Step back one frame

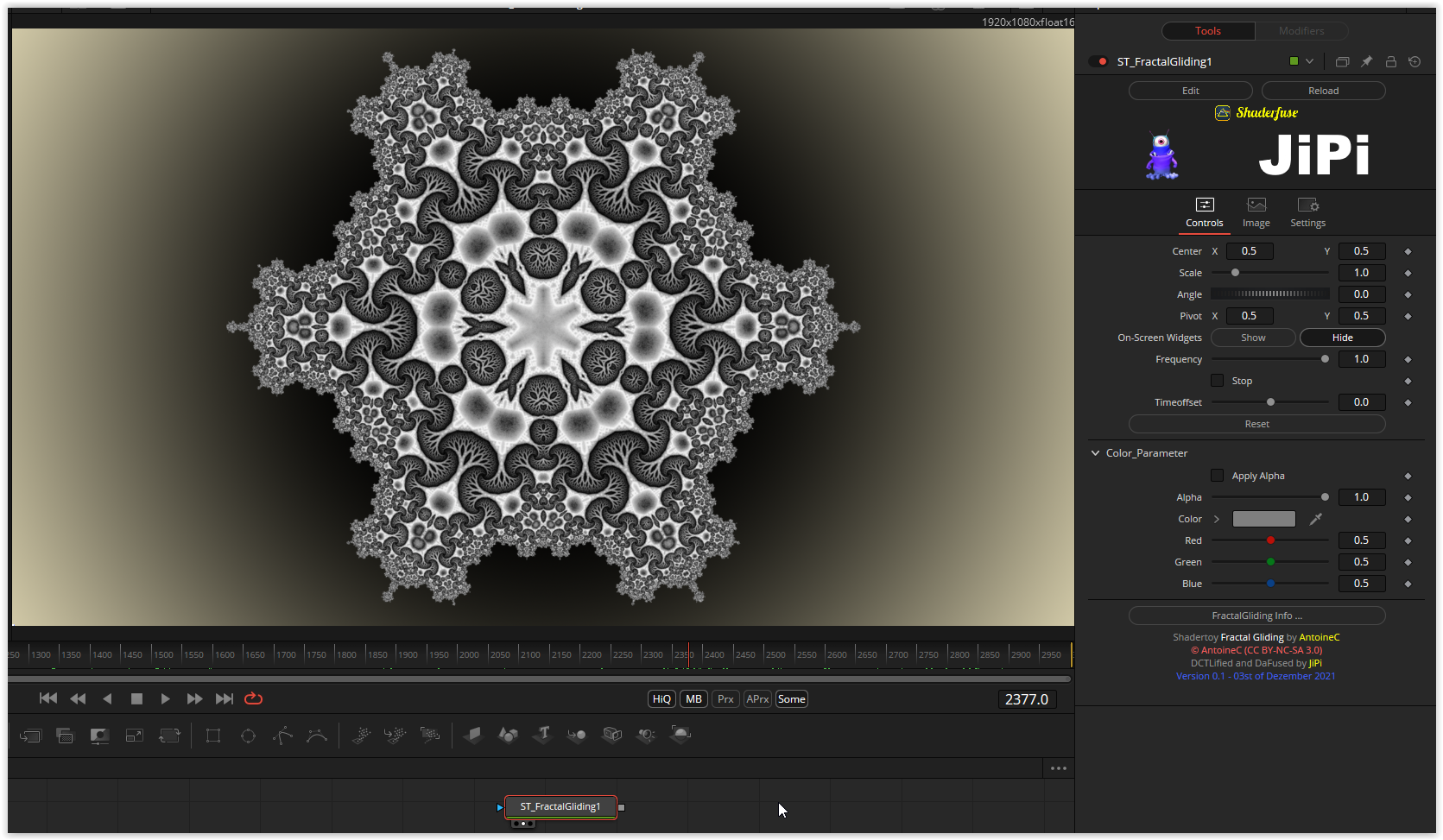pyautogui.click(x=78, y=698)
